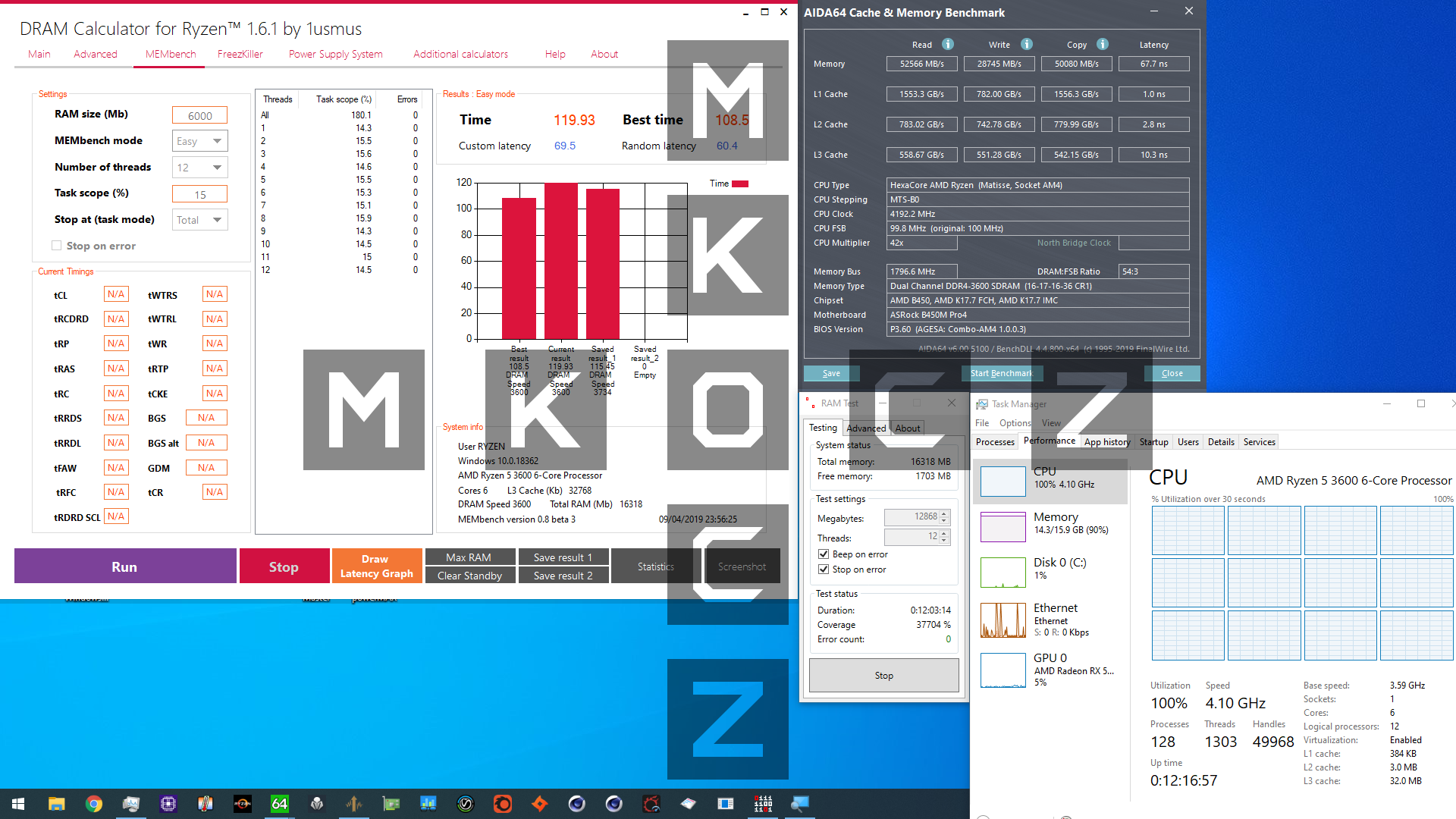Open the Power Supply System tab
The width and height of the screenshot is (1456, 819).
(335, 54)
